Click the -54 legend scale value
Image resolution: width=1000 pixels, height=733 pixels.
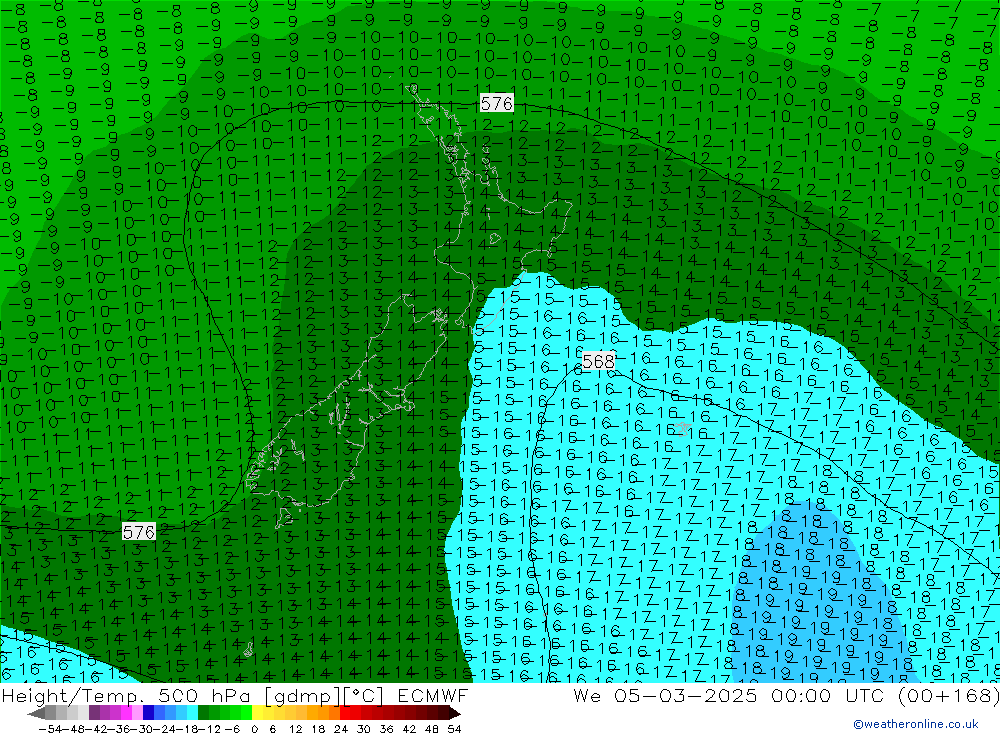tap(50, 729)
